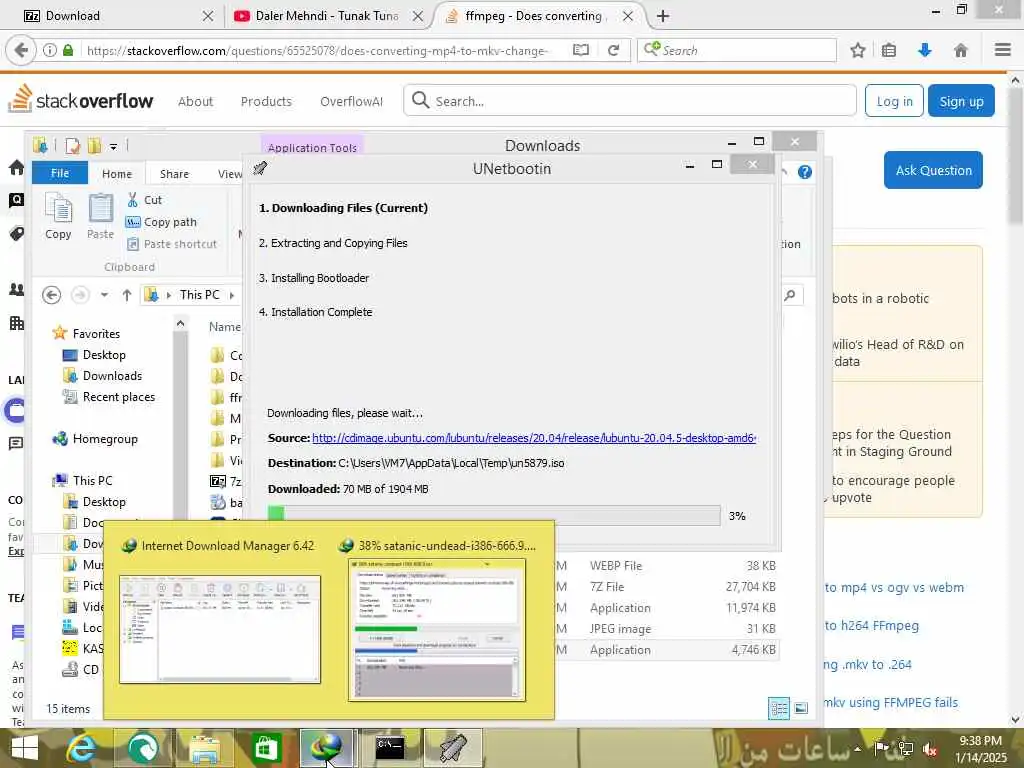This screenshot has width=1024, height=768.
Task: Open the browser bookmarks list icon
Action: pos(889,50)
